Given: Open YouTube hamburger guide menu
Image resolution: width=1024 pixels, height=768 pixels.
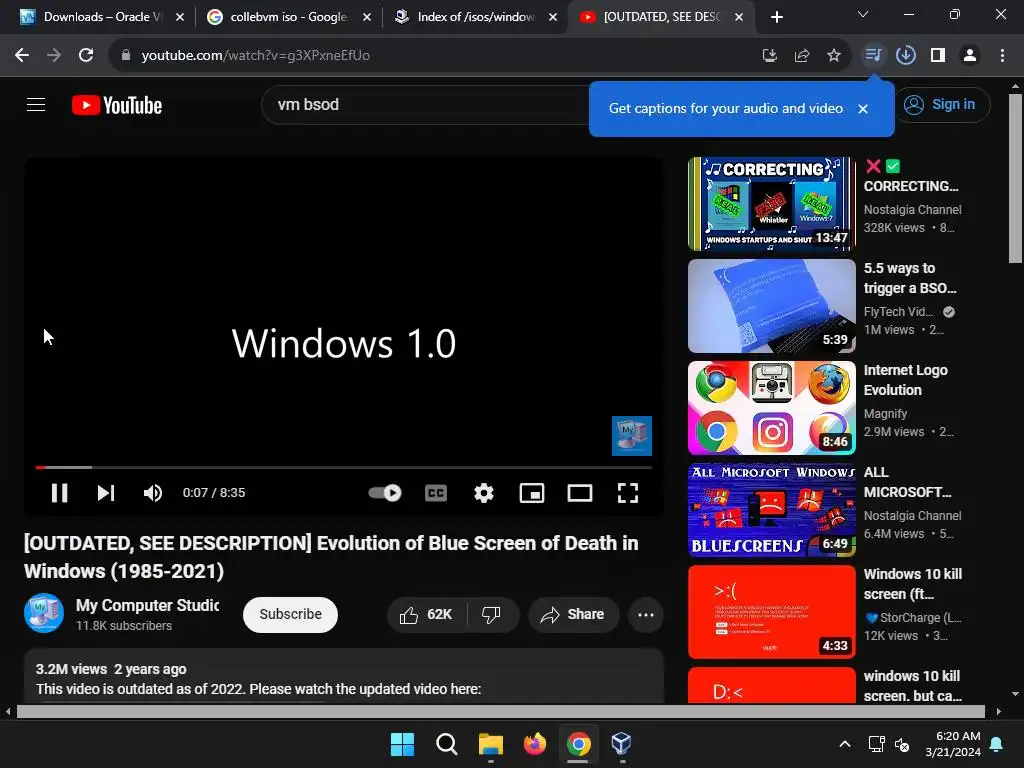Looking at the screenshot, I should pyautogui.click(x=36, y=104).
